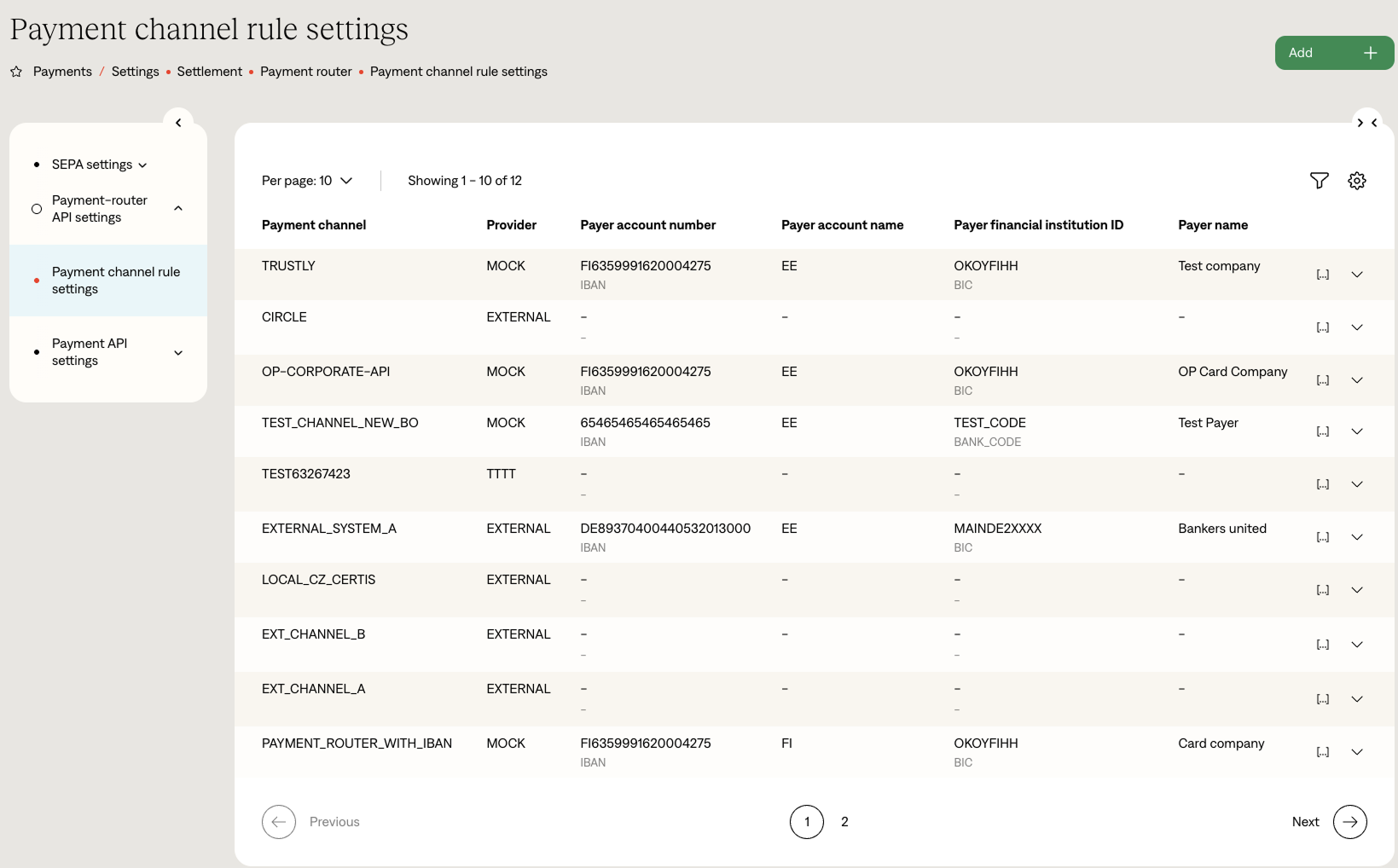
Task: Click the favorite star icon in breadcrumb
Action: click(16, 72)
